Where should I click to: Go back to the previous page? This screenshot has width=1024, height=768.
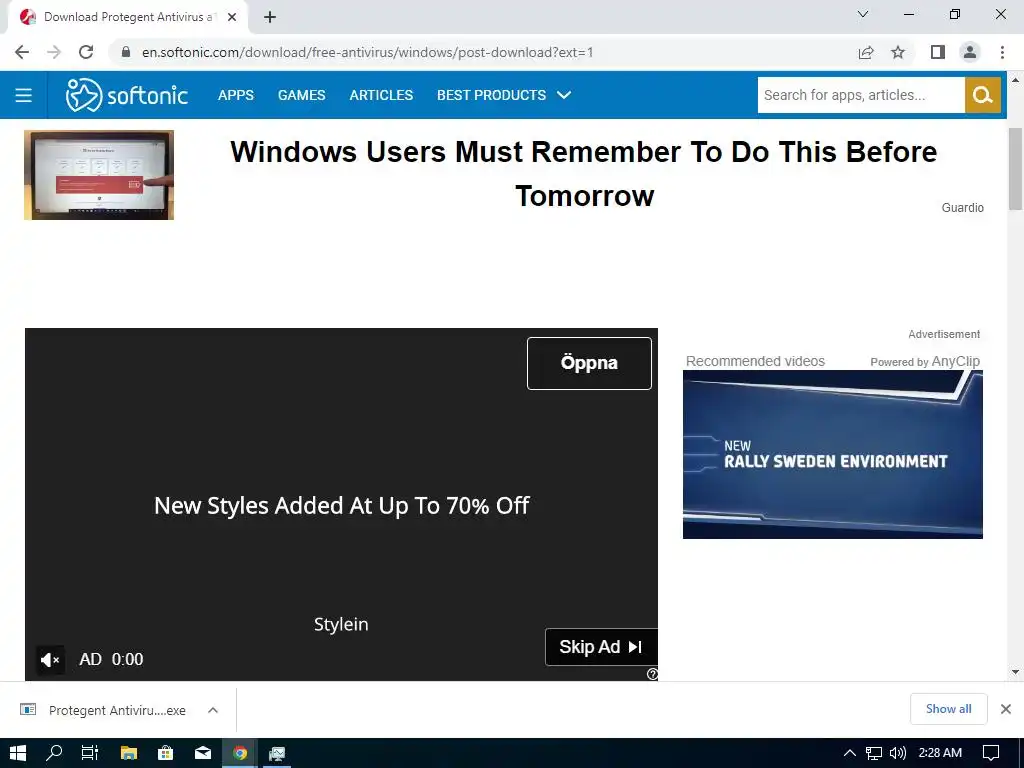pos(22,52)
